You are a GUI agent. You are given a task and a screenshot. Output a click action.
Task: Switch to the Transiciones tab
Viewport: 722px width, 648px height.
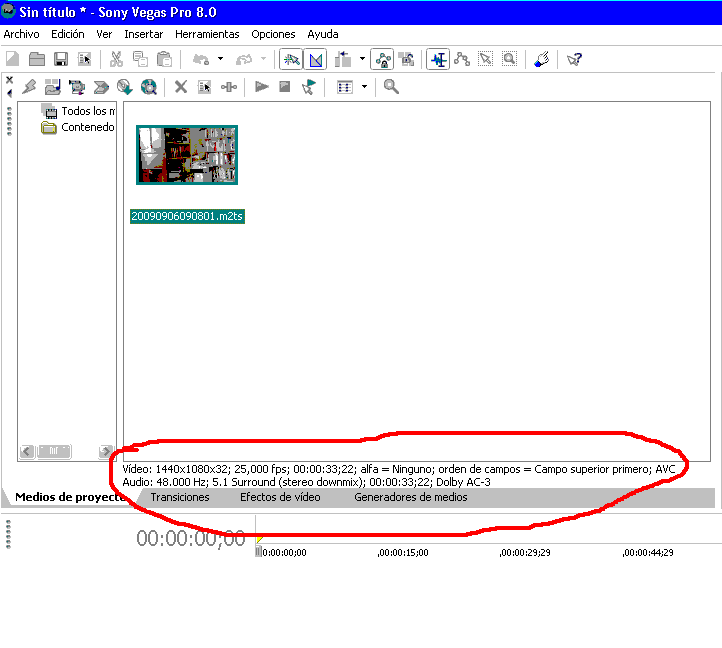(180, 497)
